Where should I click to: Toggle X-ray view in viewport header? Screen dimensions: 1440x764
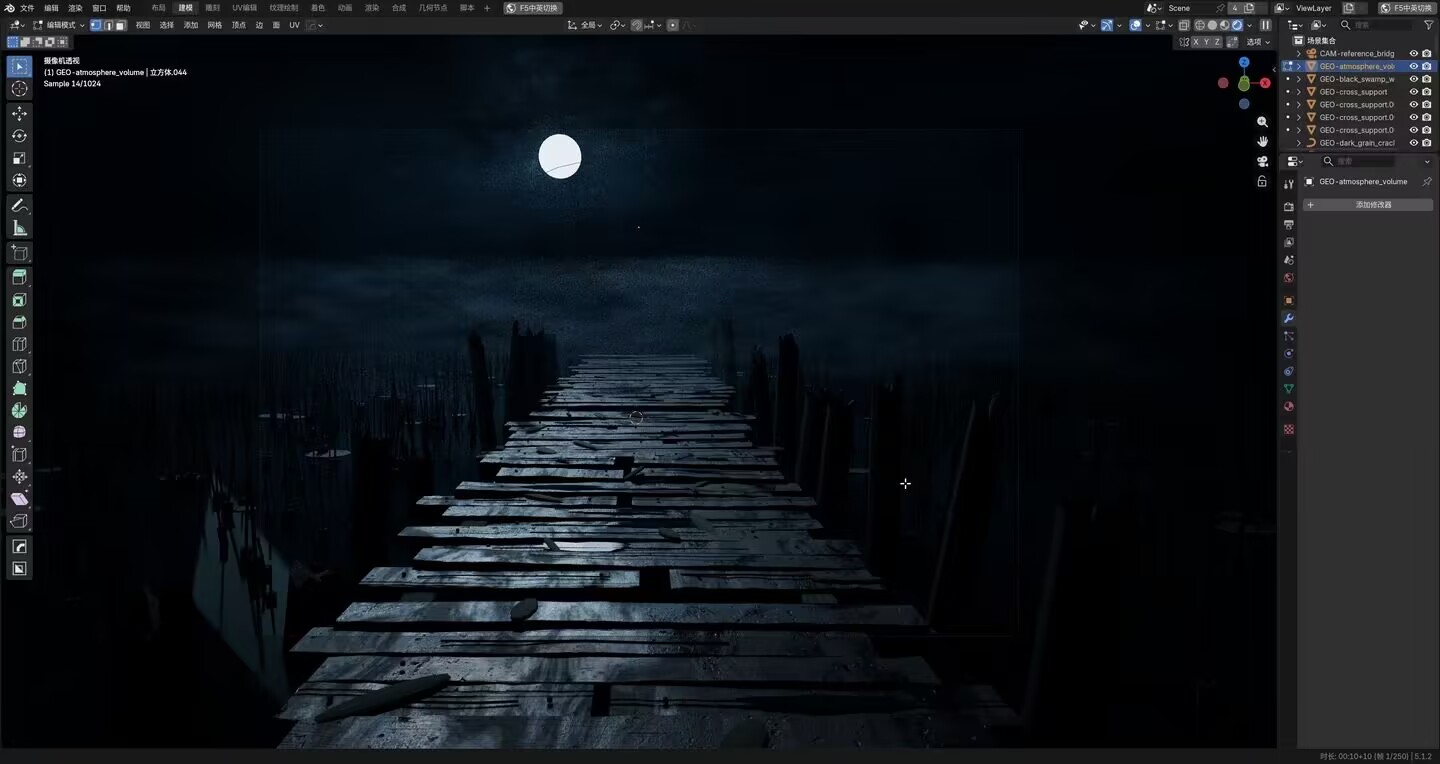[1183, 25]
